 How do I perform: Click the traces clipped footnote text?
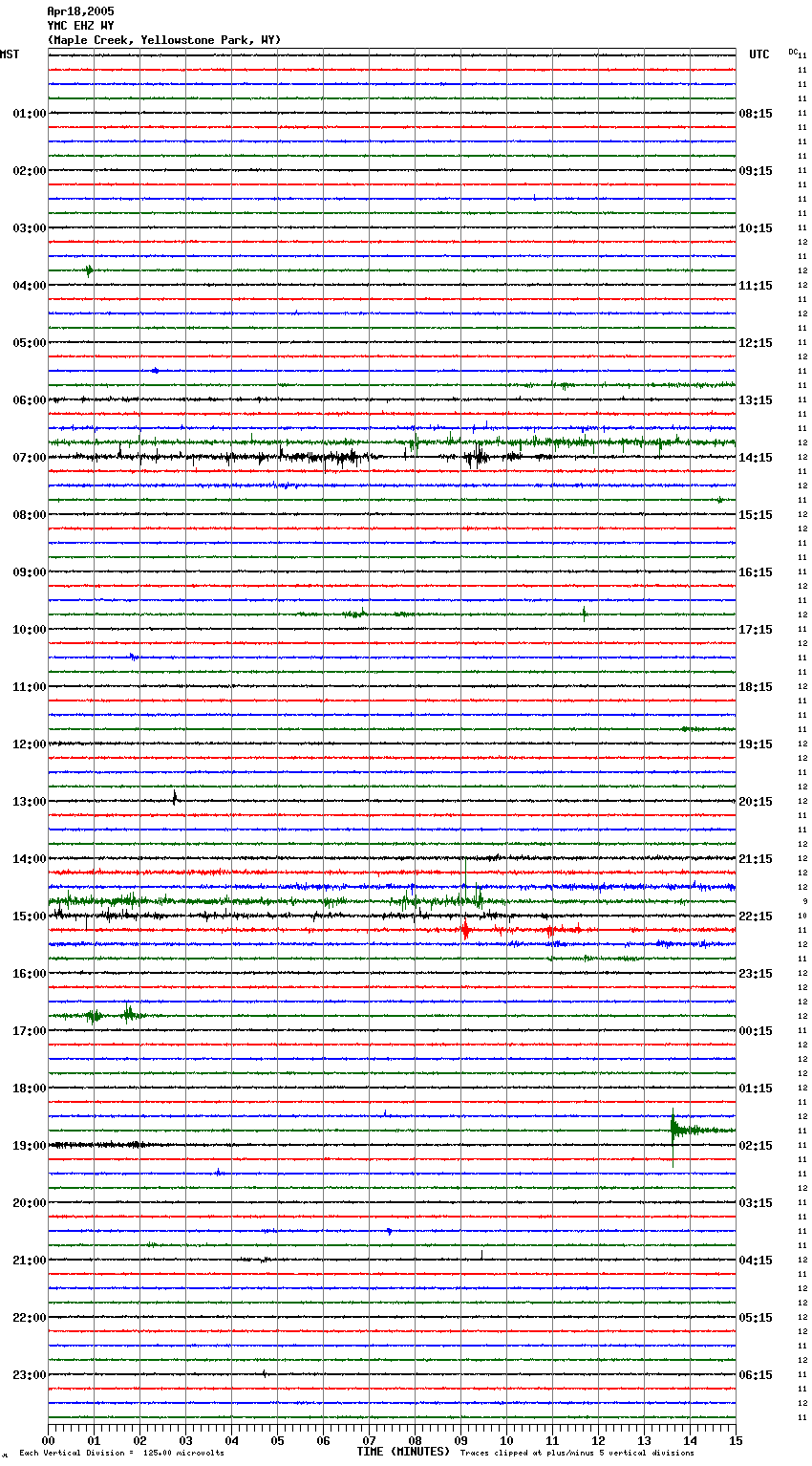point(577,1453)
